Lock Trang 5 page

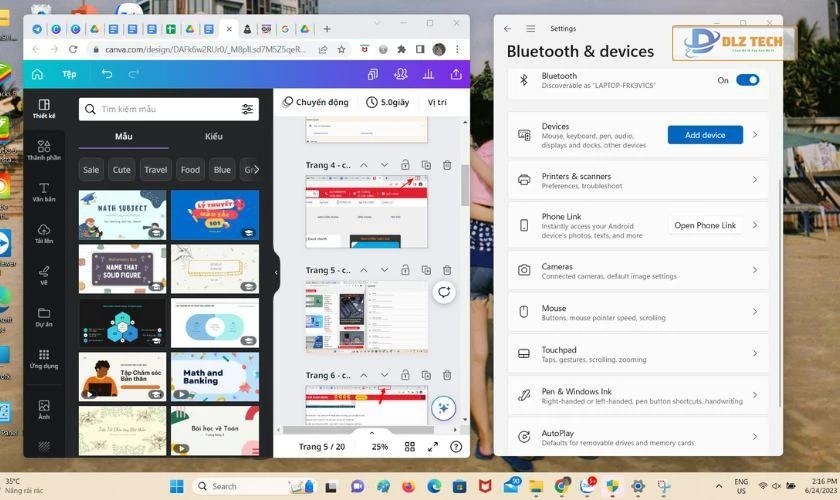coord(406,270)
